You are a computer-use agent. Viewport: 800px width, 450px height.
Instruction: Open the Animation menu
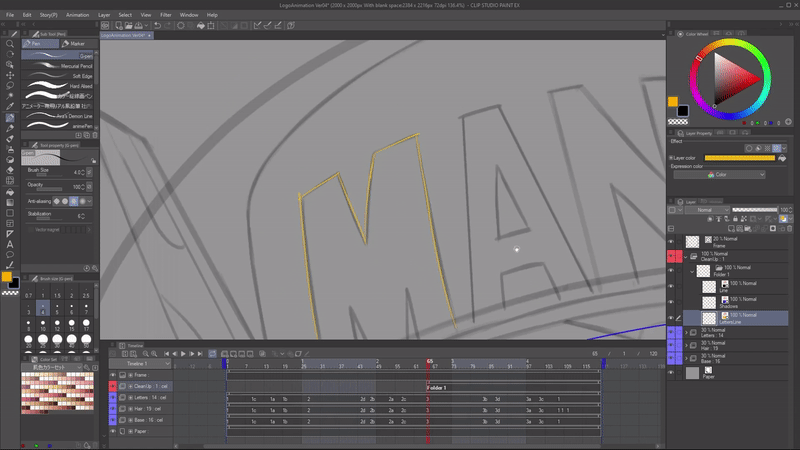click(78, 15)
